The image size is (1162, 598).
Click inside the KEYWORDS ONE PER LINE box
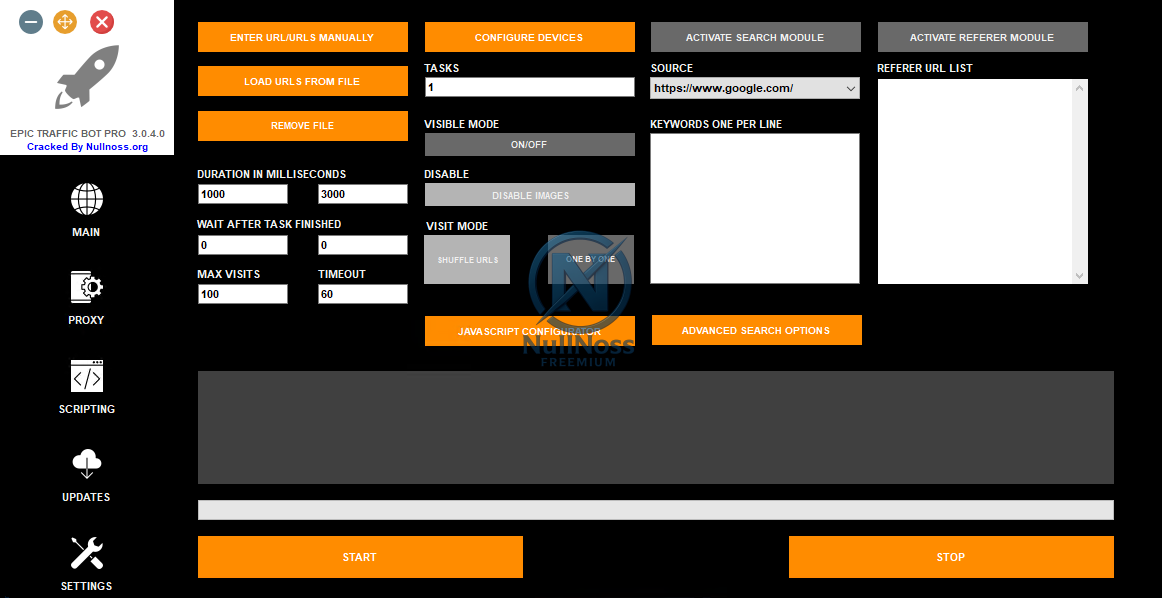754,207
